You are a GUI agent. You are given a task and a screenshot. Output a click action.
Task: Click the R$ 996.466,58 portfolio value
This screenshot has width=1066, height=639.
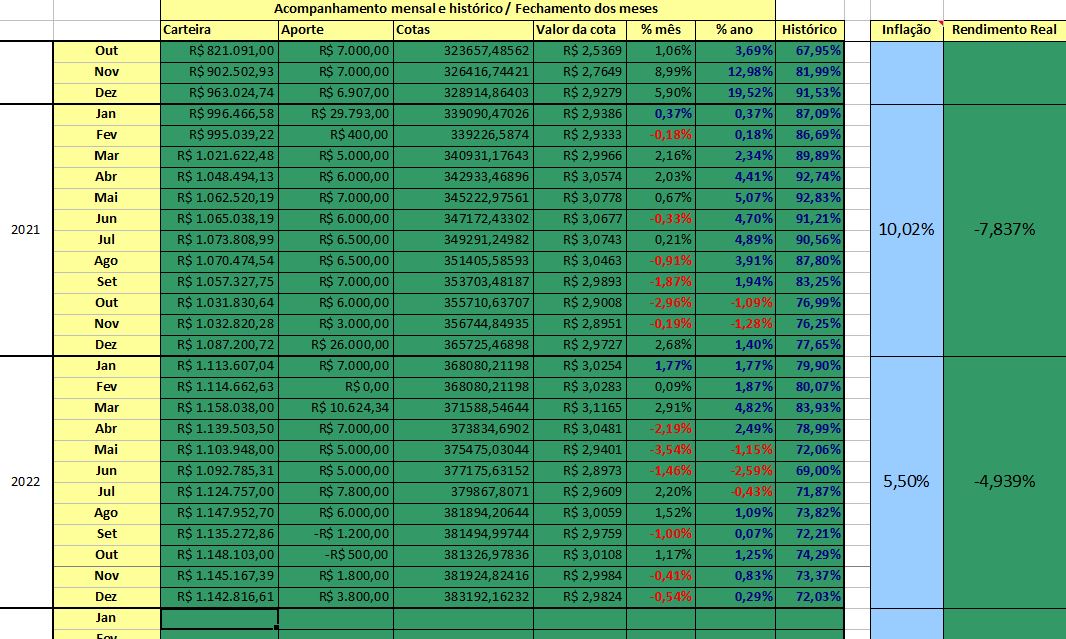click(x=220, y=114)
